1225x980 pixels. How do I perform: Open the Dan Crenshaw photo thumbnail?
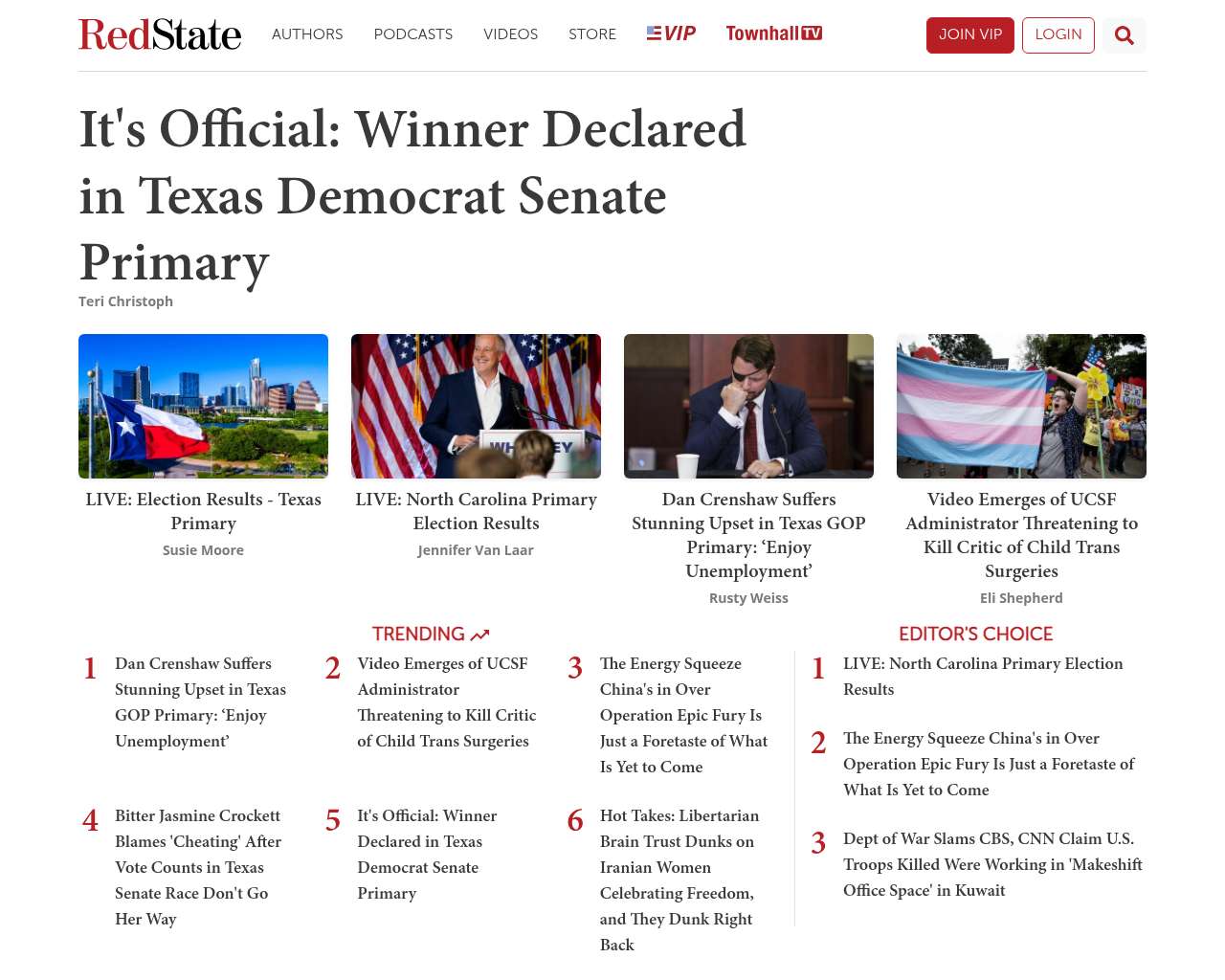(748, 406)
